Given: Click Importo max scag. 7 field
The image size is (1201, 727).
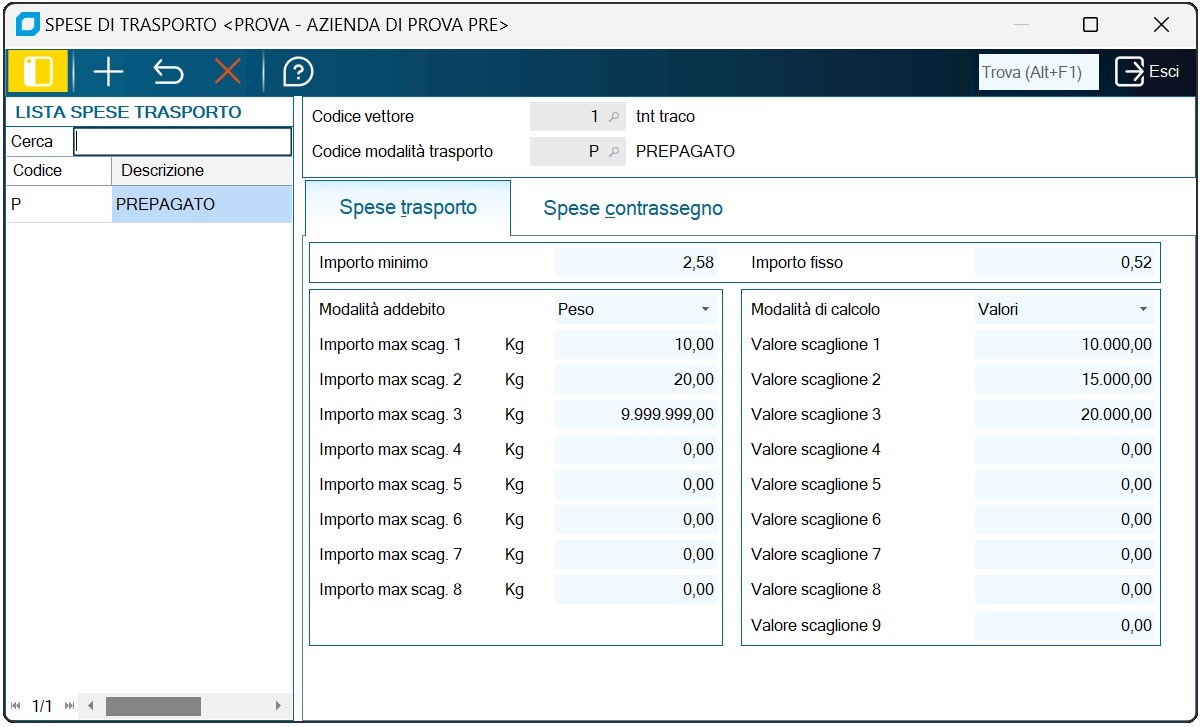Looking at the screenshot, I should click(635, 555).
